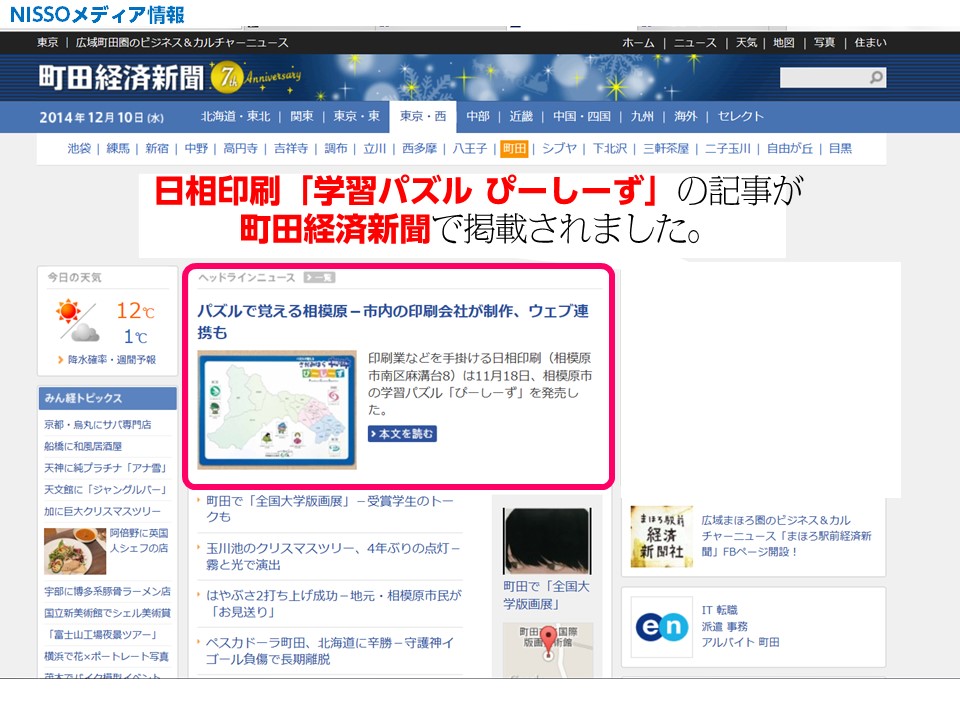Select the 東京・東 region tab
Screen dimensions: 960x720
coord(356,116)
